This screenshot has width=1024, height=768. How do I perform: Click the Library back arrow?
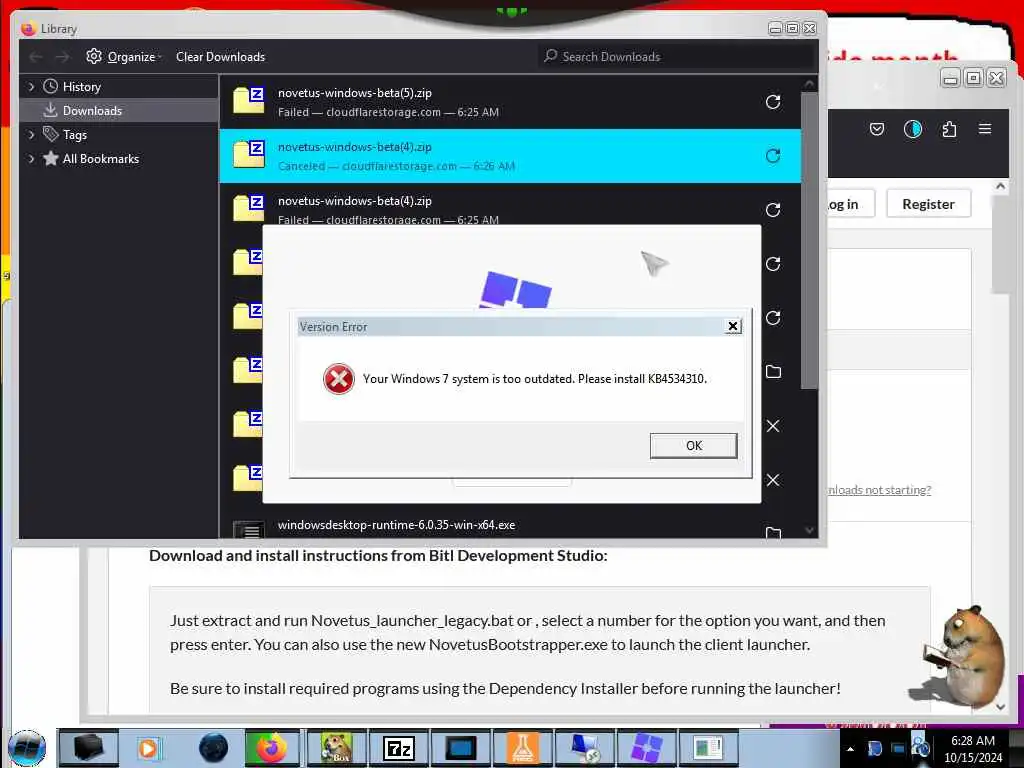pyautogui.click(x=36, y=57)
